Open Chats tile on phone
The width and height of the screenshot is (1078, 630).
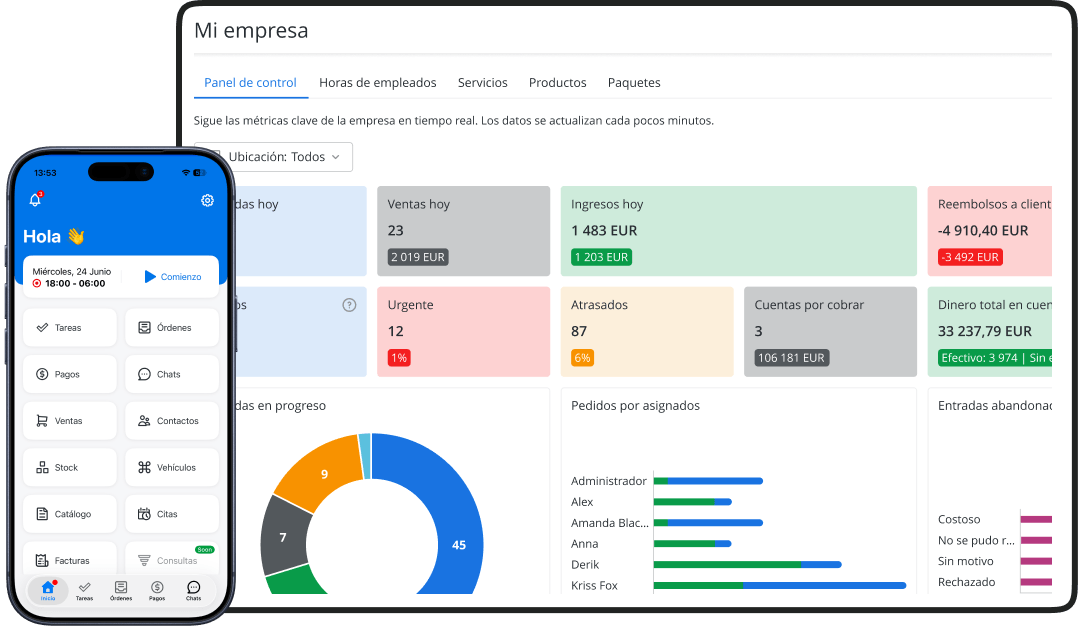pyautogui.click(x=172, y=374)
